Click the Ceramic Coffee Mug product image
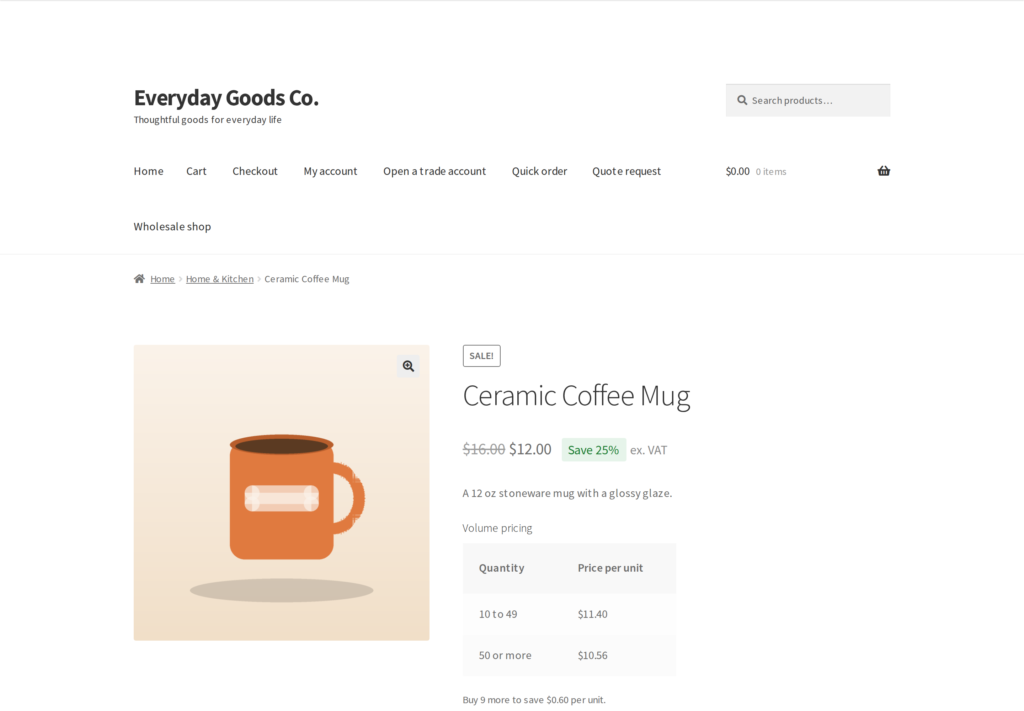The image size is (1024, 711). [x=281, y=493]
